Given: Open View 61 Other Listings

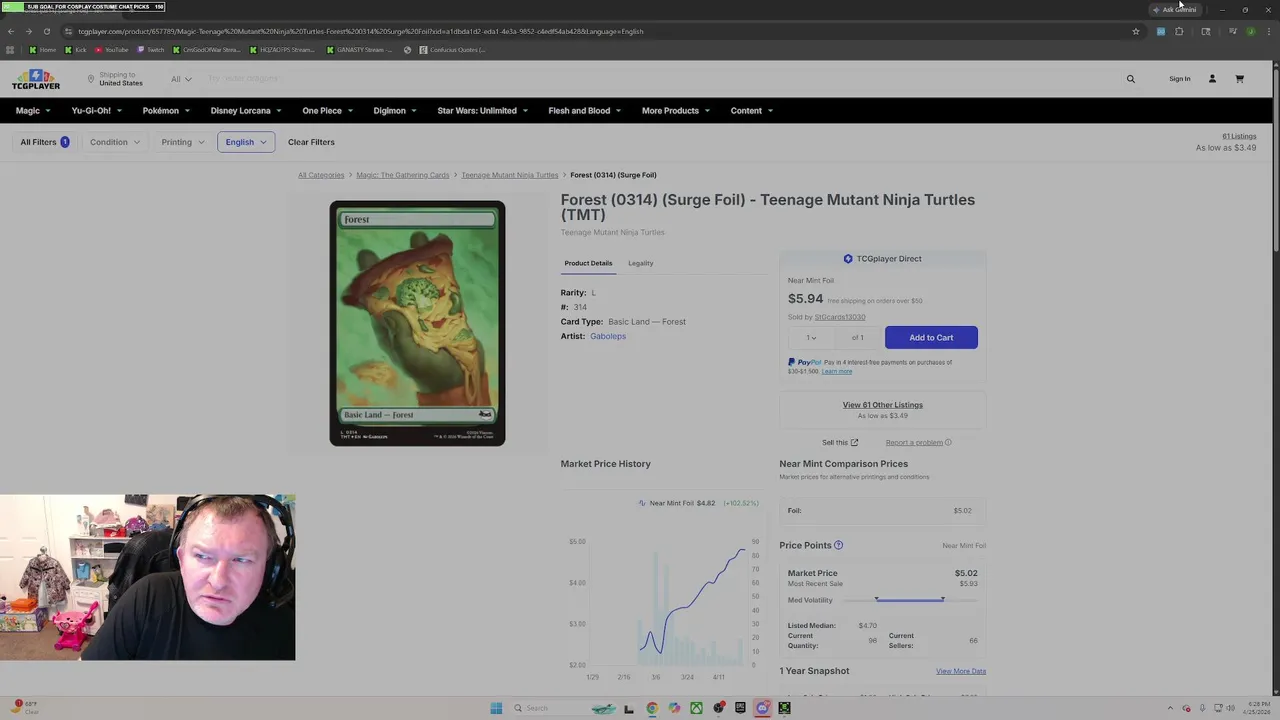Looking at the screenshot, I should [883, 405].
